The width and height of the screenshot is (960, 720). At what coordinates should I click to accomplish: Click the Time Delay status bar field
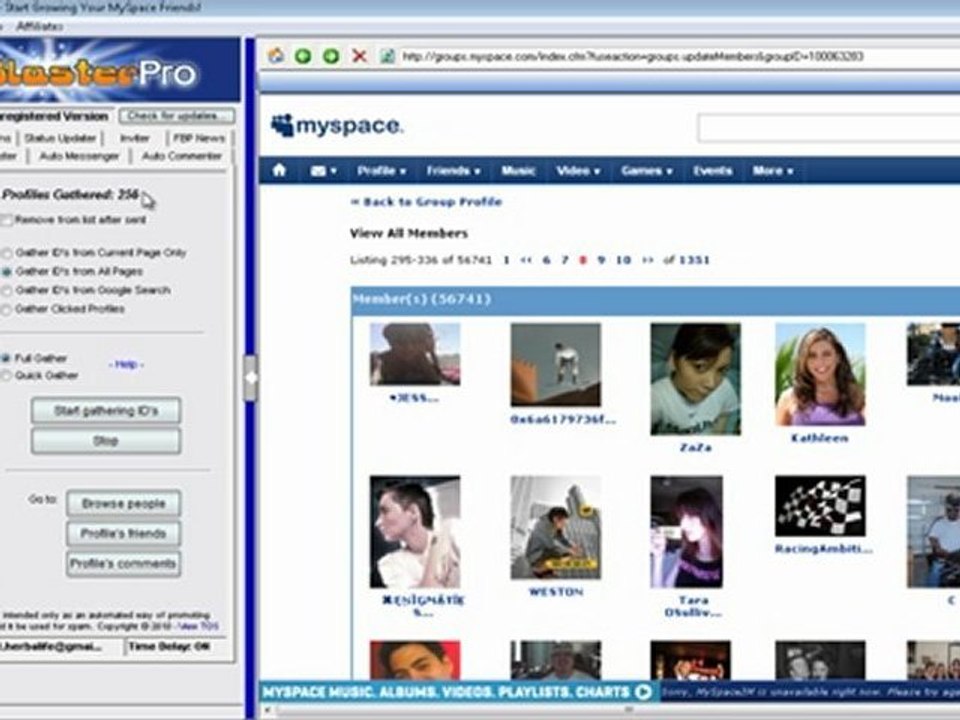(x=178, y=647)
